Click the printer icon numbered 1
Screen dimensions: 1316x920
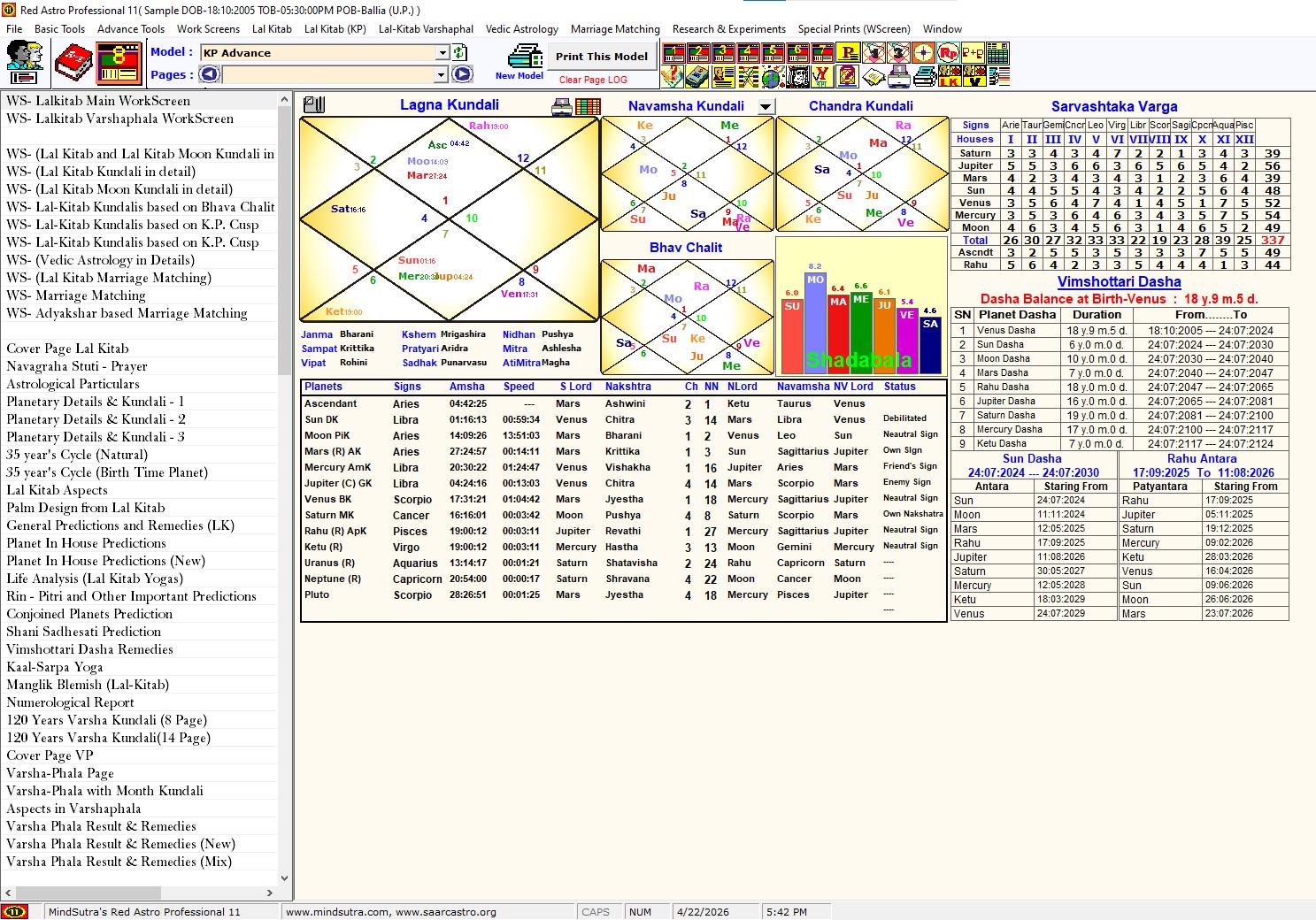tap(899, 77)
